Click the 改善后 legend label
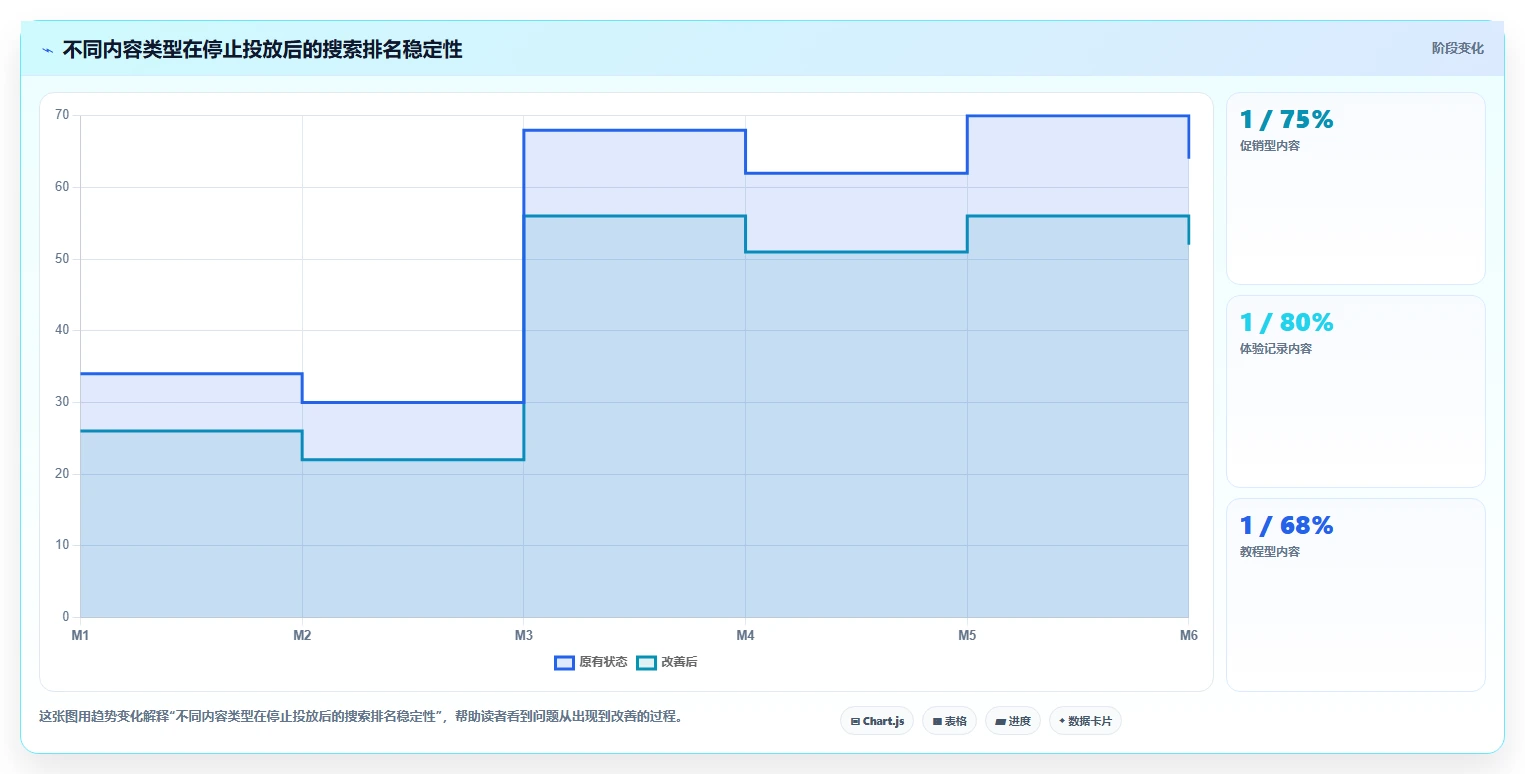The image size is (1525, 774). [x=679, y=662]
